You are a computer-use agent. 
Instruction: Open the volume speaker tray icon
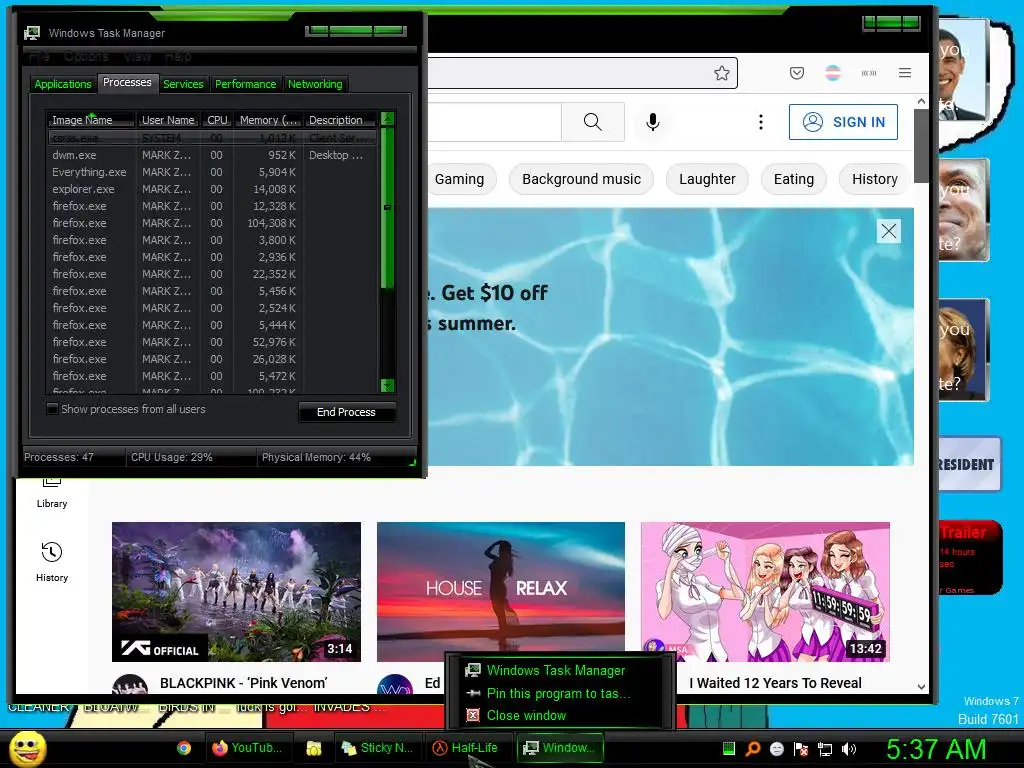coord(848,749)
